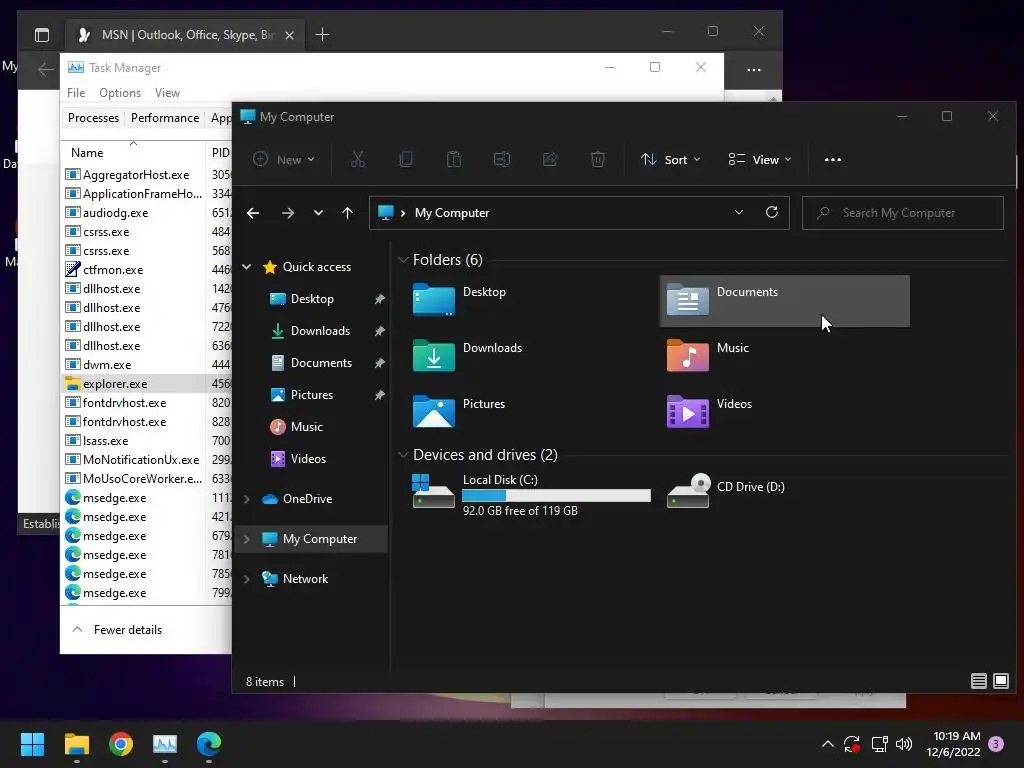The height and width of the screenshot is (768, 1024).
Task: Select Pictures in Quick access sidebar
Action: pos(312,394)
